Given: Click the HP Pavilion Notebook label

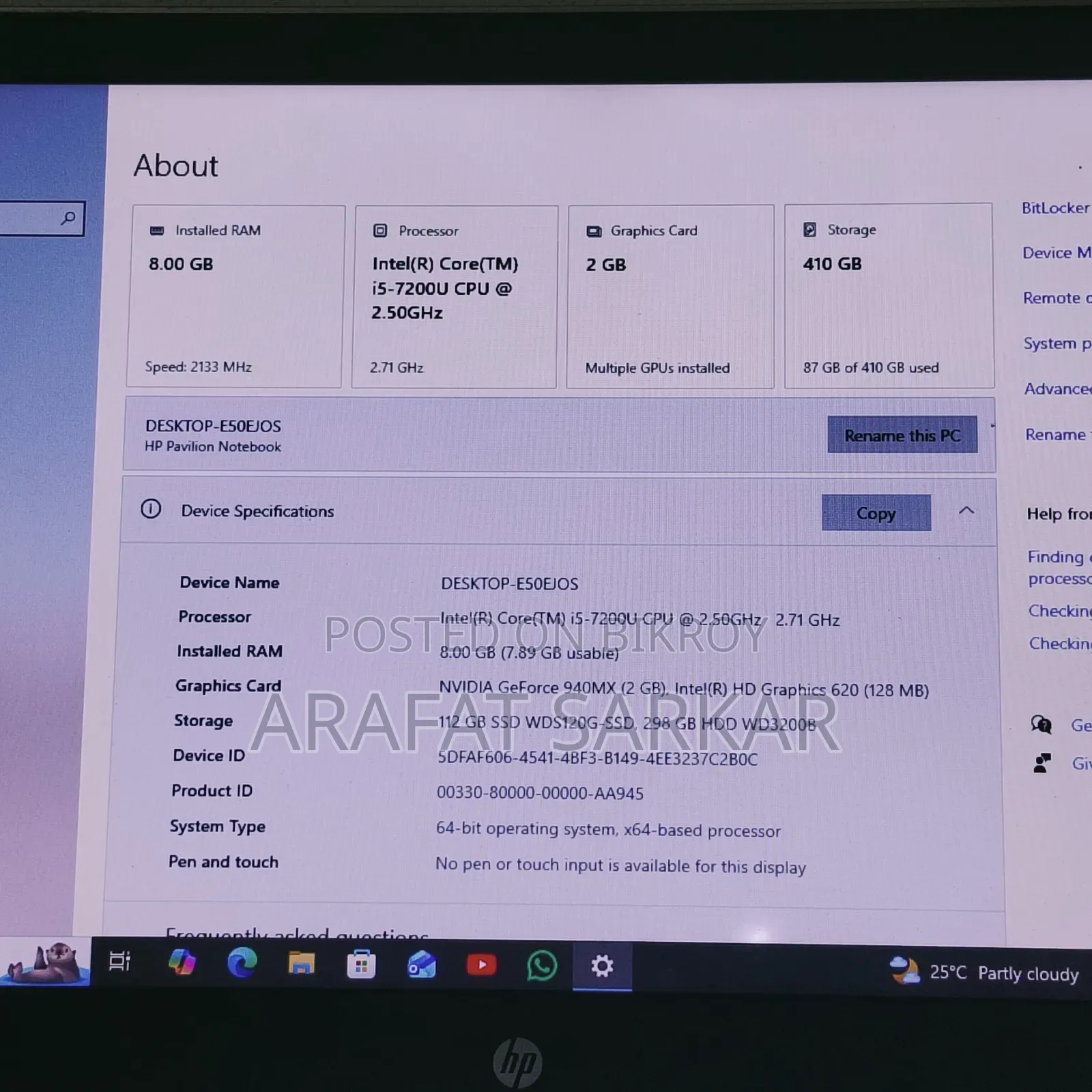Looking at the screenshot, I should click(213, 446).
